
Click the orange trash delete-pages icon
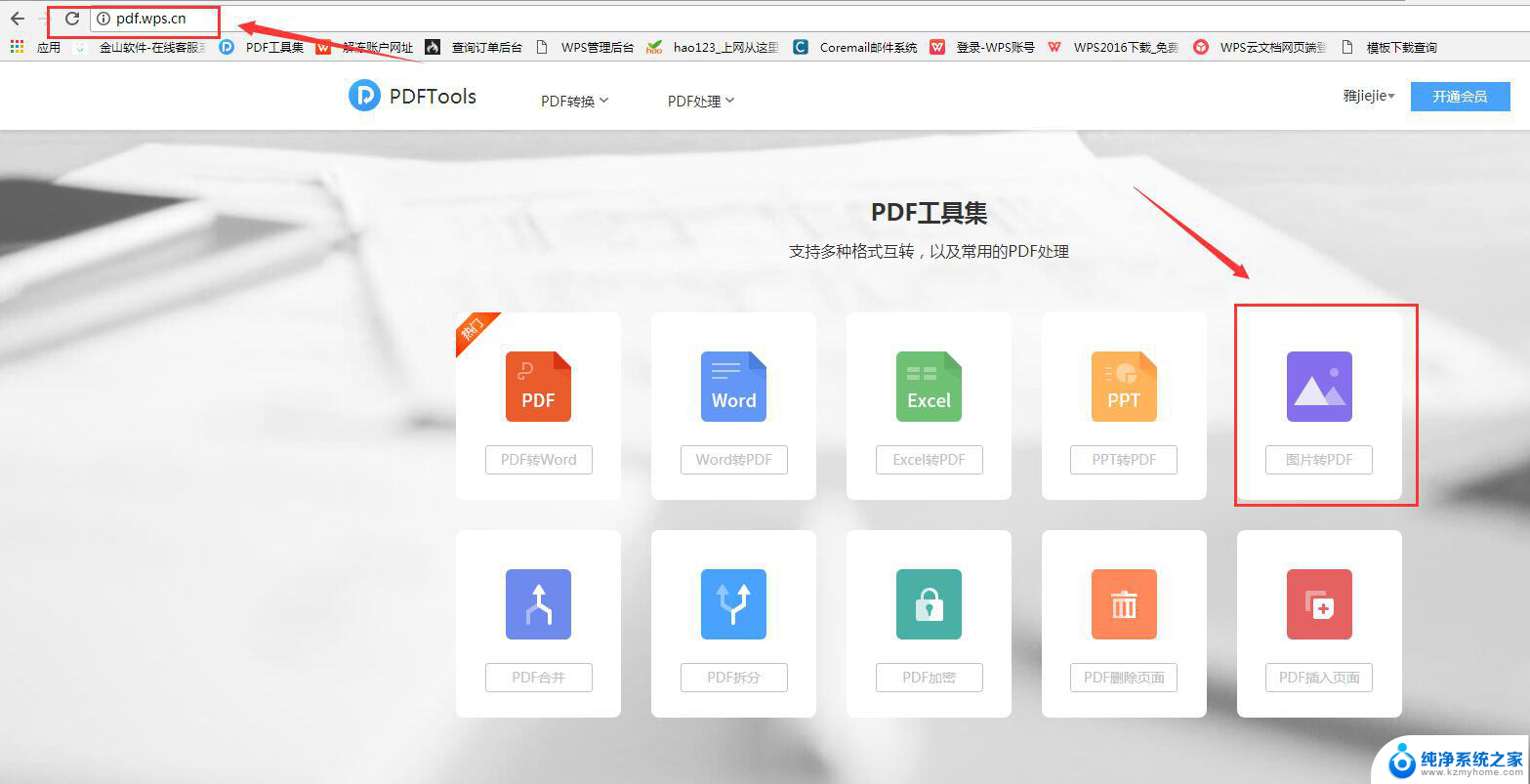1124,604
